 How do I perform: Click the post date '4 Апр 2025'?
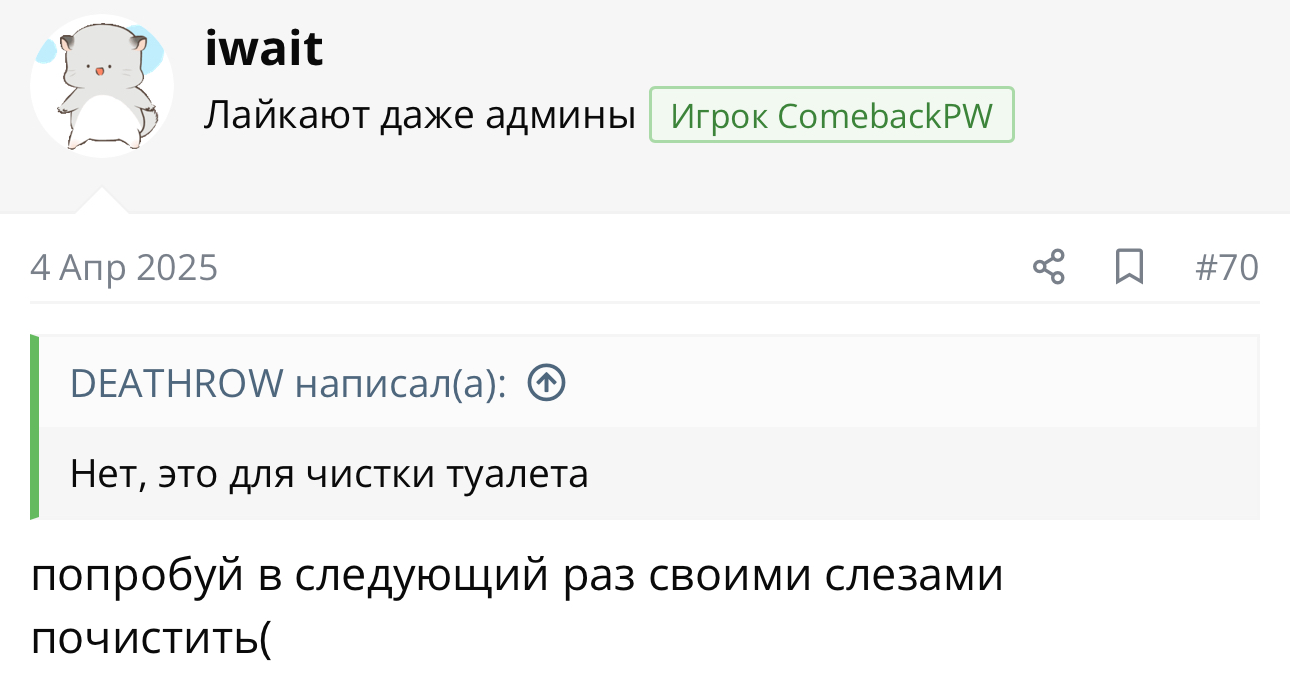click(x=124, y=268)
